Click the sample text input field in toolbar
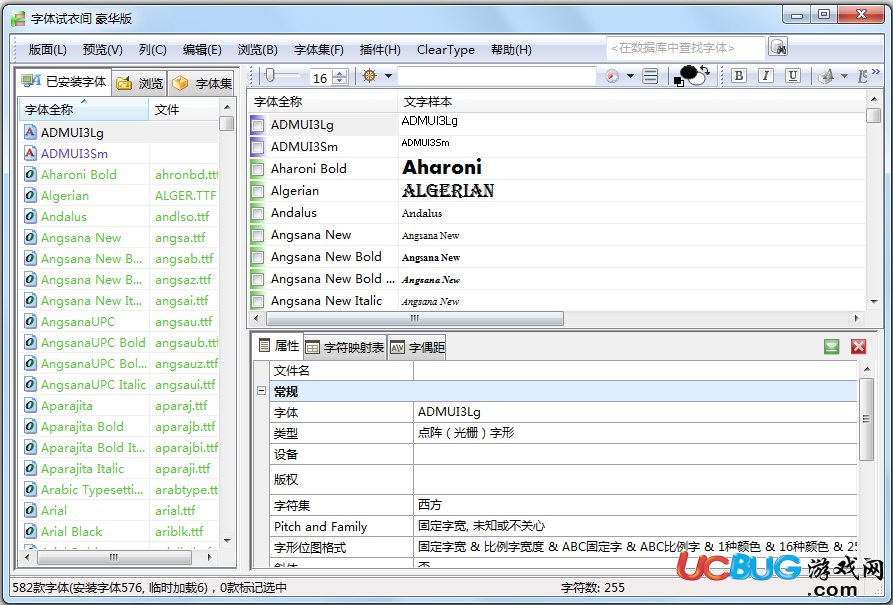893x605 pixels. click(497, 76)
